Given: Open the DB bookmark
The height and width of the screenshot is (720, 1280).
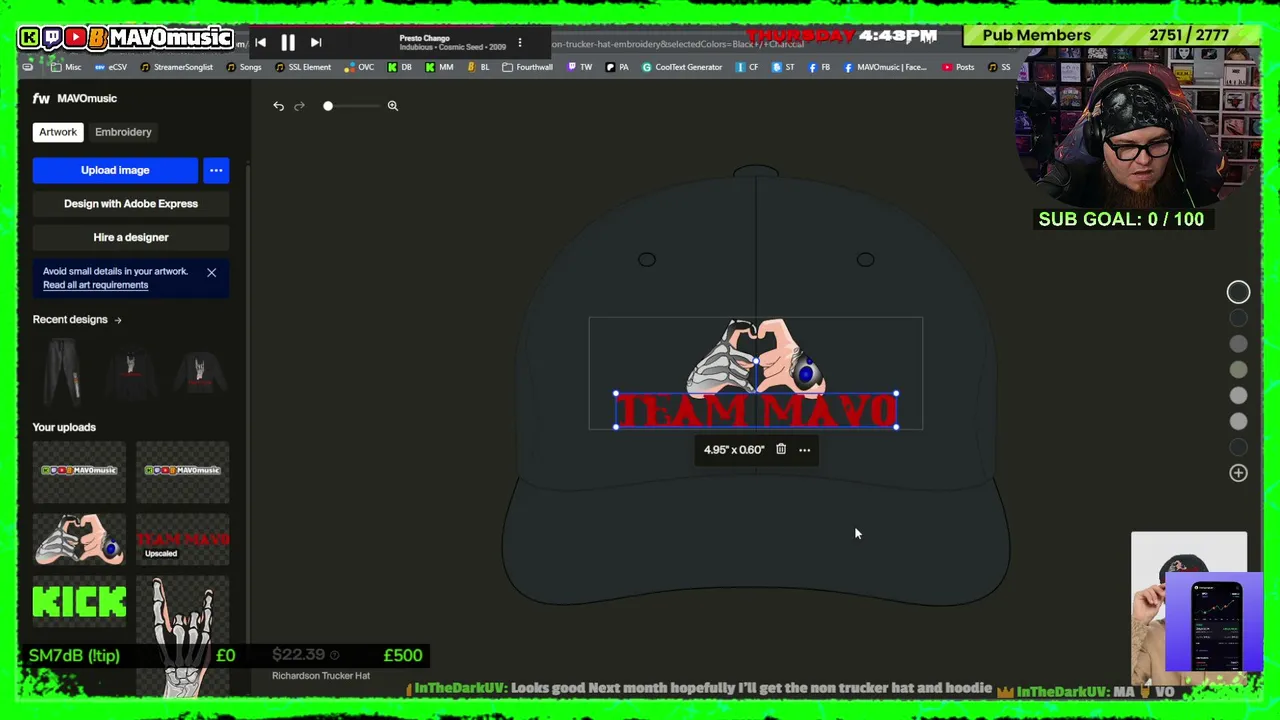Looking at the screenshot, I should pyautogui.click(x=399, y=67).
